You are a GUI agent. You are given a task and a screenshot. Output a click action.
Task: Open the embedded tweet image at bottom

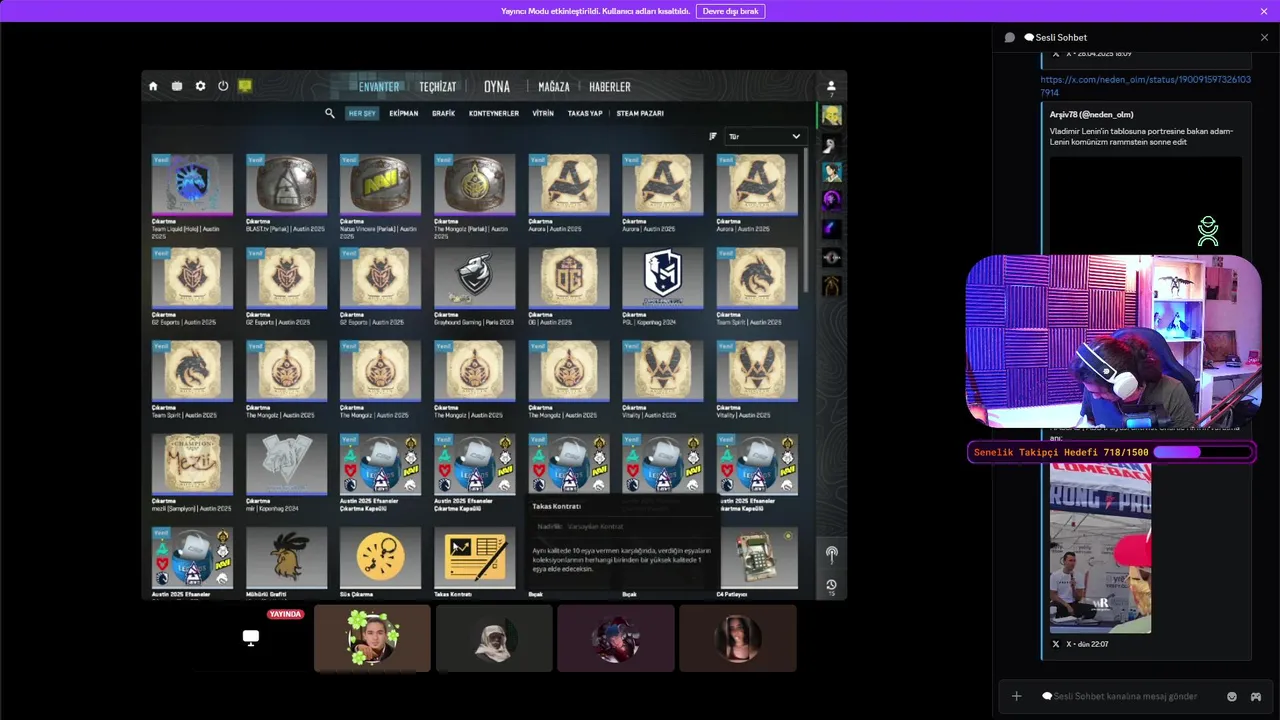coord(1100,547)
